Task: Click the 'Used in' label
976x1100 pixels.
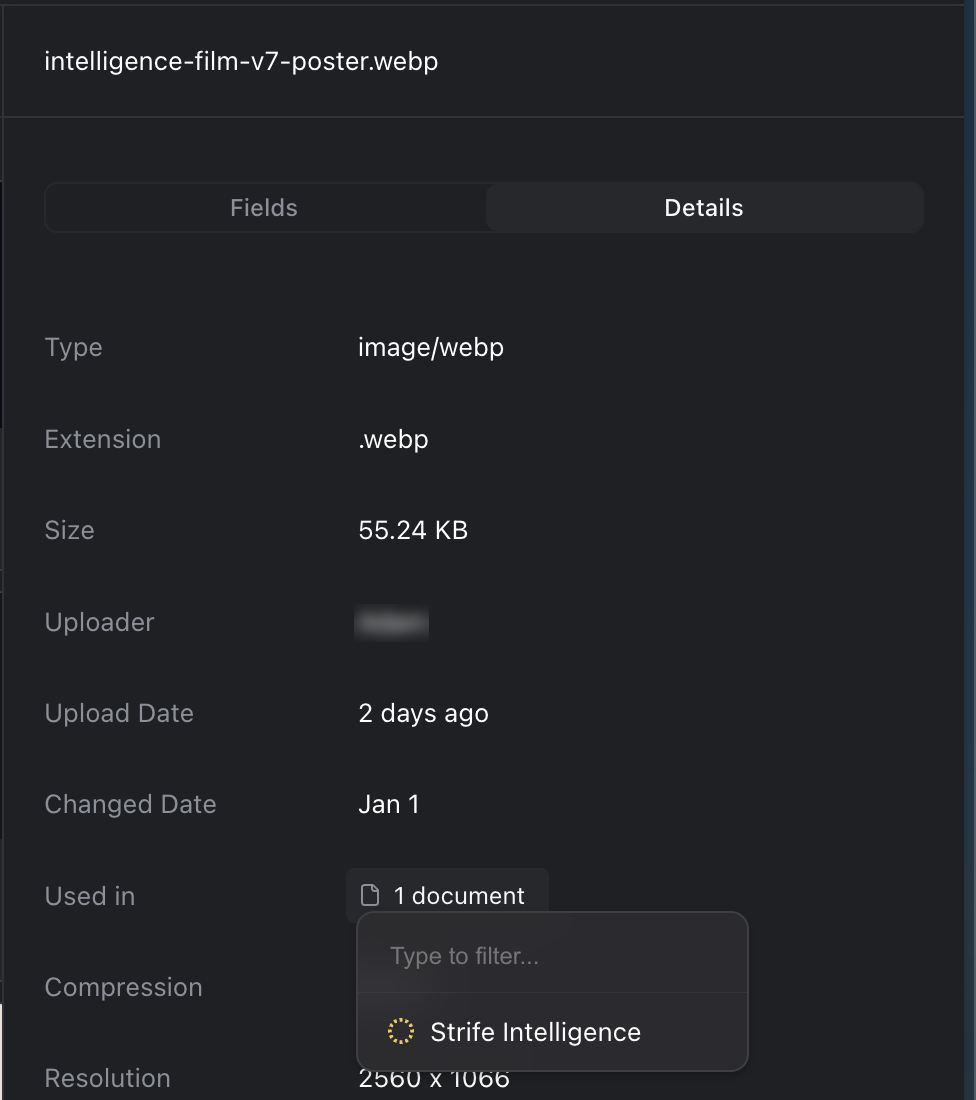Action: point(90,896)
